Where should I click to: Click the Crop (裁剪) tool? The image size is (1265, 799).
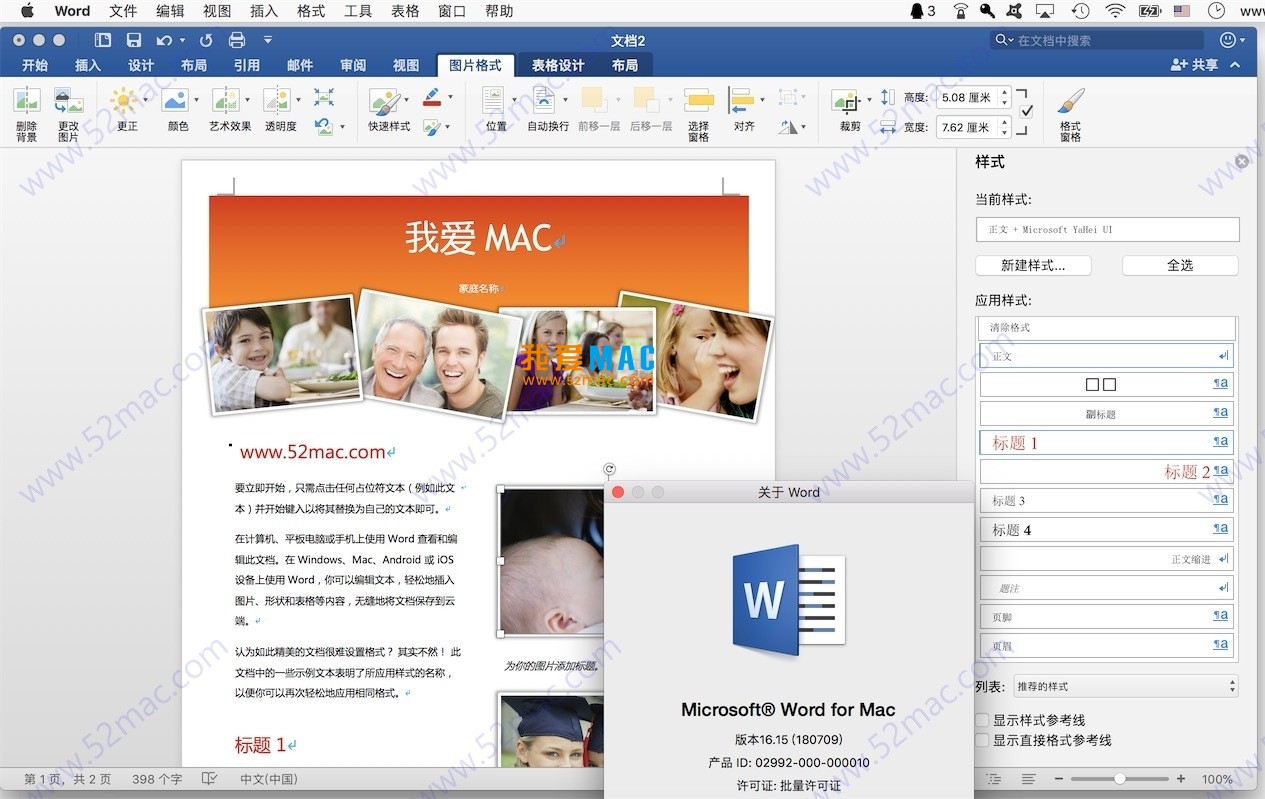[846, 101]
